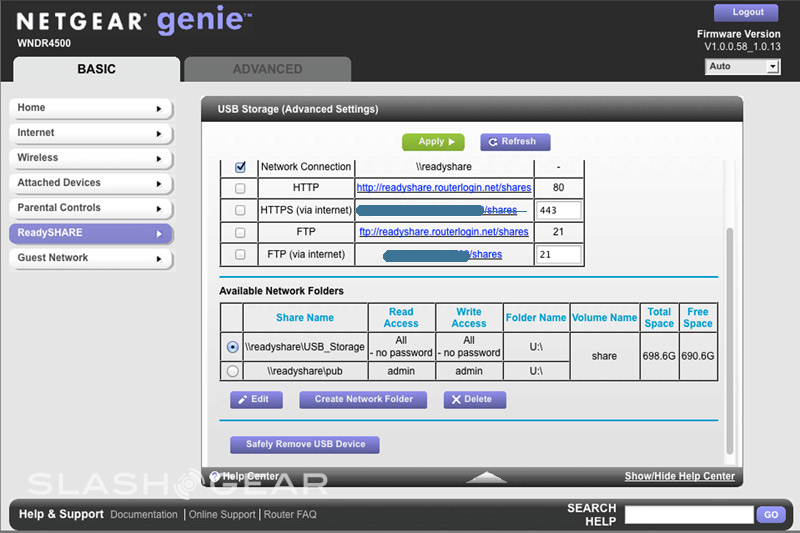The image size is (800, 533).
Task: Expand the help center up-arrow
Action: (486, 477)
